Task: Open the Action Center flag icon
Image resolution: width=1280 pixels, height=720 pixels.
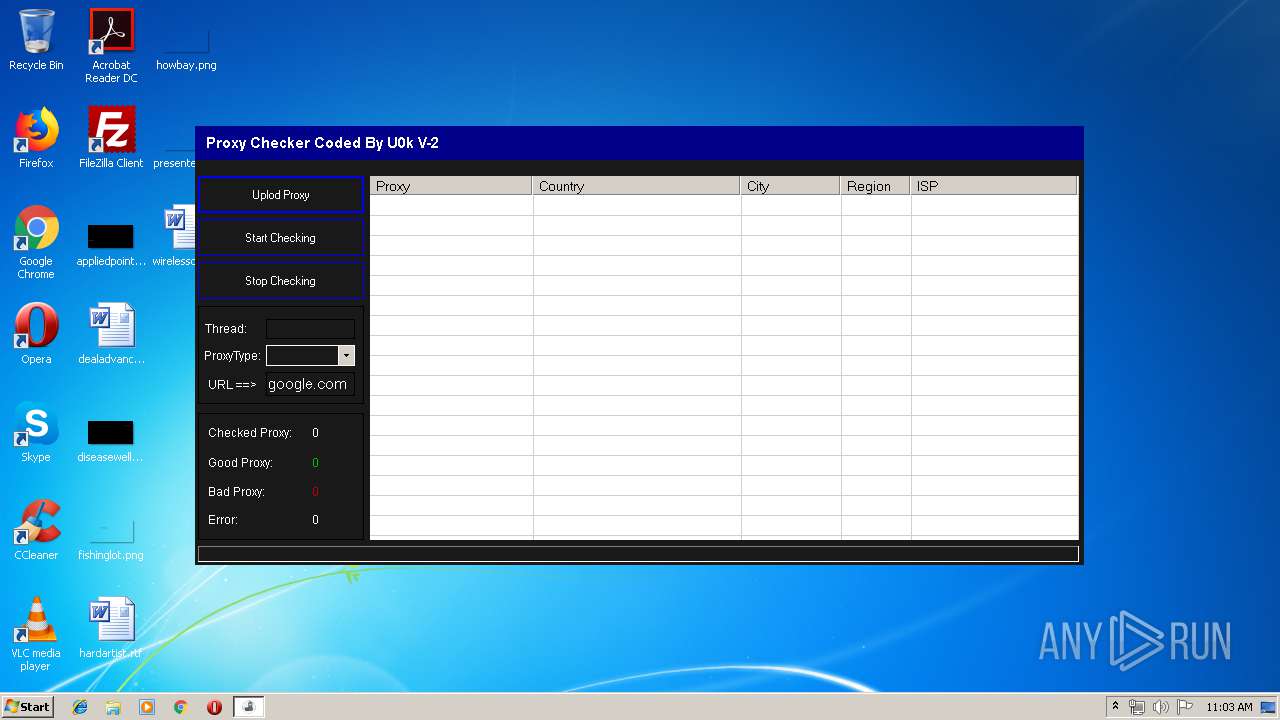Action: [1185, 707]
